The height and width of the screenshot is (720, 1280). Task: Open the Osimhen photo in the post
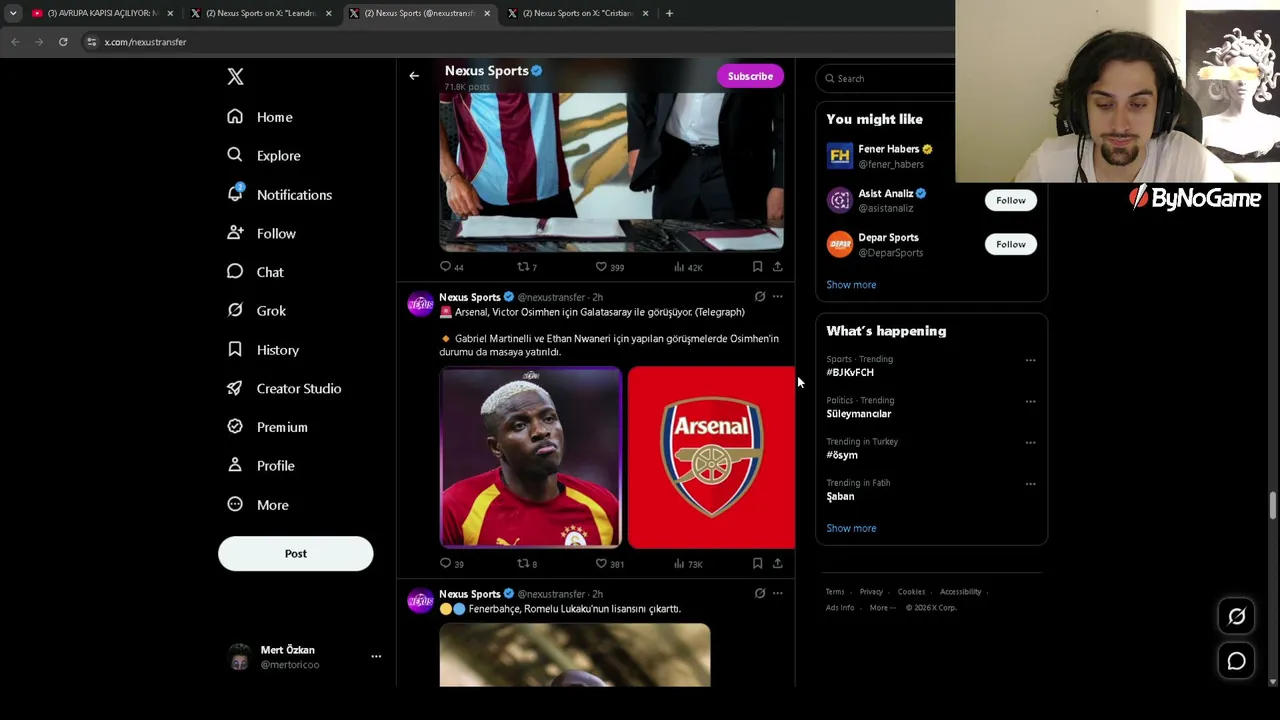531,458
